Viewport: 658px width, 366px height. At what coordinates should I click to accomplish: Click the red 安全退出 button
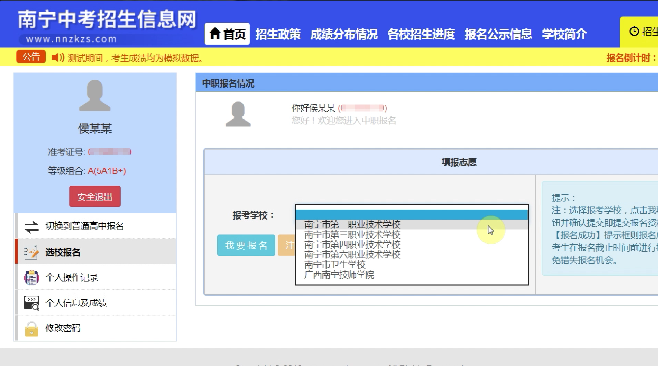(x=95, y=196)
